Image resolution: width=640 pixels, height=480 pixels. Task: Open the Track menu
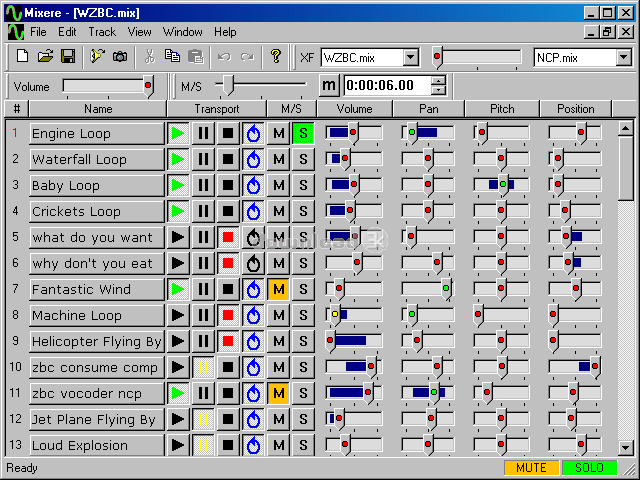coord(102,32)
